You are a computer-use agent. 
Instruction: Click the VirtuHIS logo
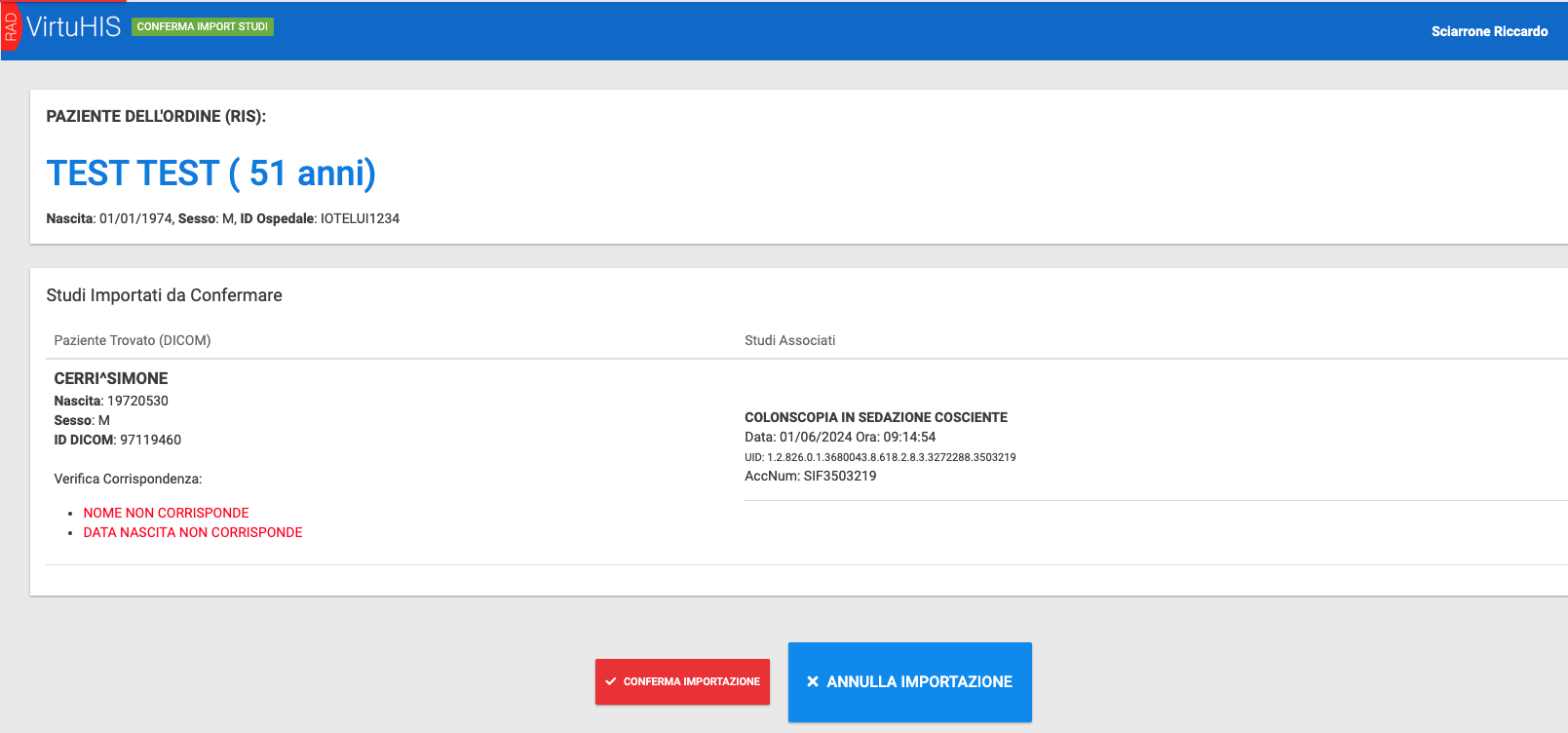(x=73, y=27)
